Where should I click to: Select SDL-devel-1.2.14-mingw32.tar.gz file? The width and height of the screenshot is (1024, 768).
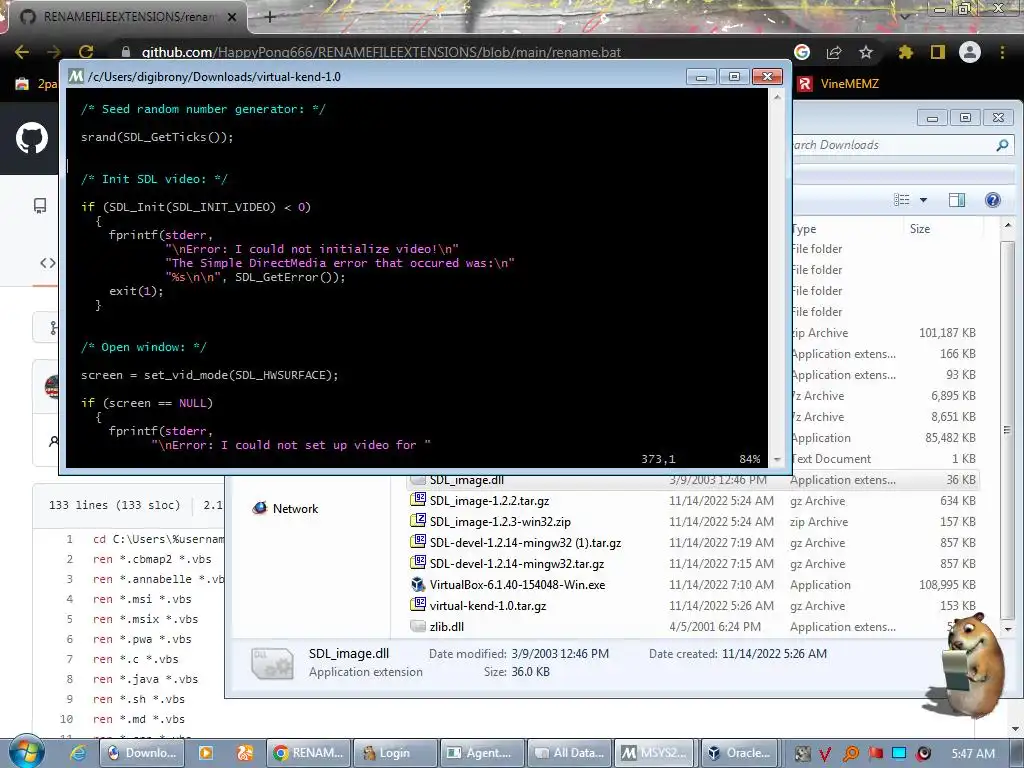tap(517, 564)
